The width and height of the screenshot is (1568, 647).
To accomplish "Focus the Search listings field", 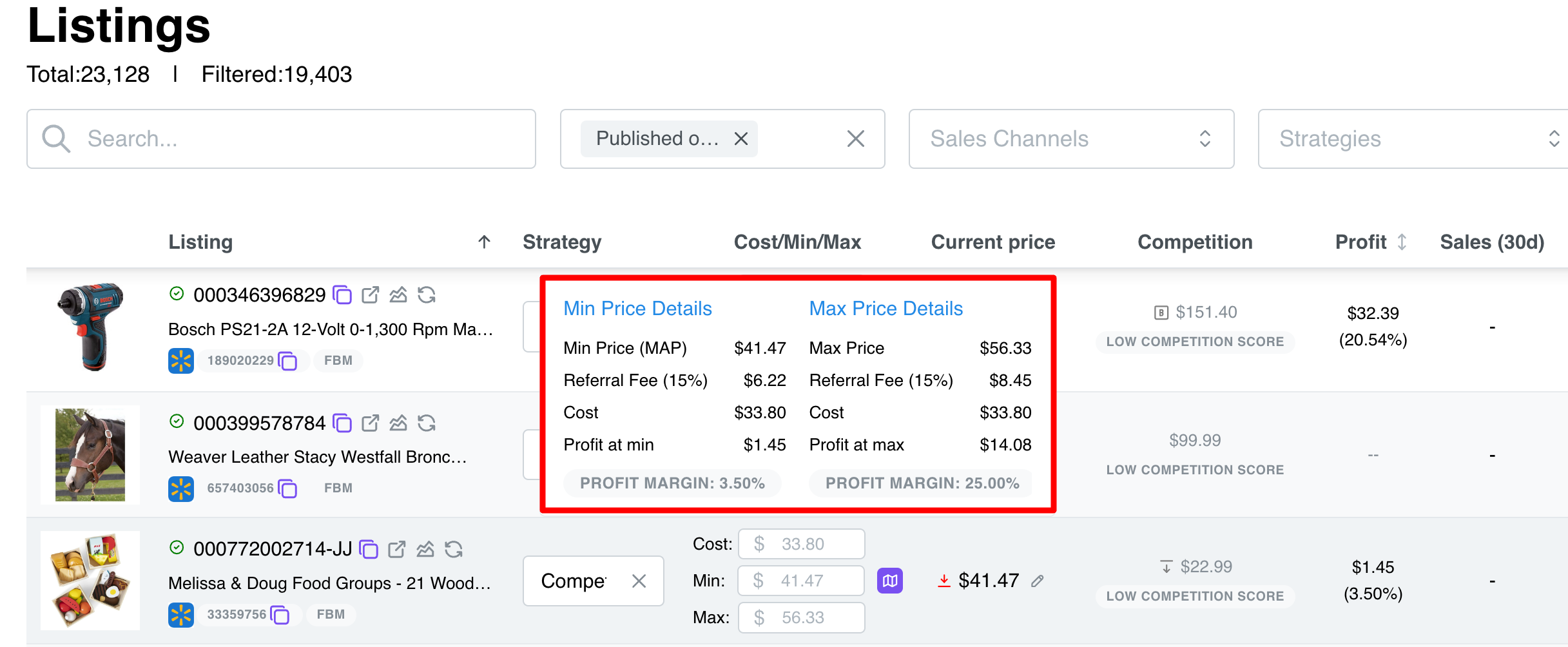I will (281, 139).
